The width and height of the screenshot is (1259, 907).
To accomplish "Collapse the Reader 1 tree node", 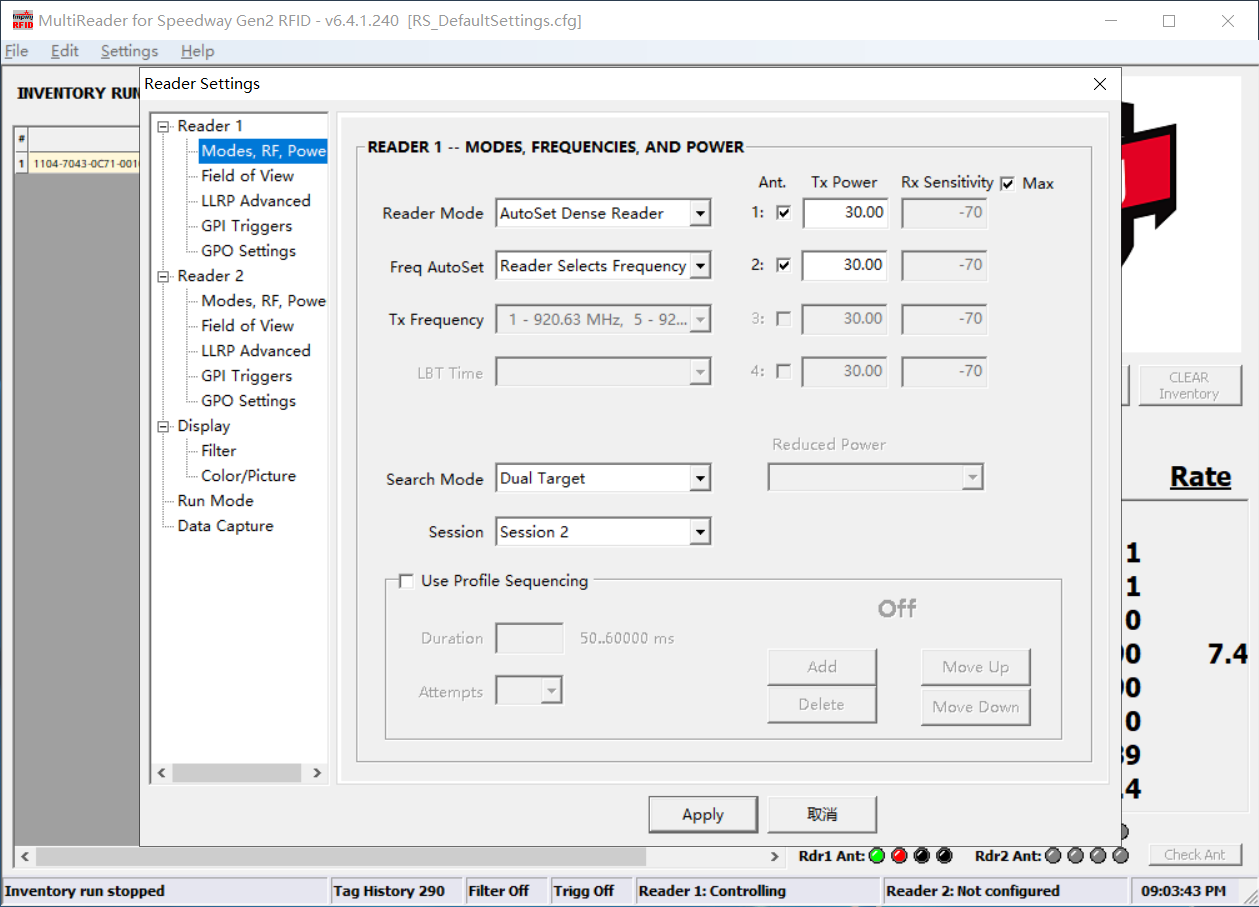I will tap(164, 126).
